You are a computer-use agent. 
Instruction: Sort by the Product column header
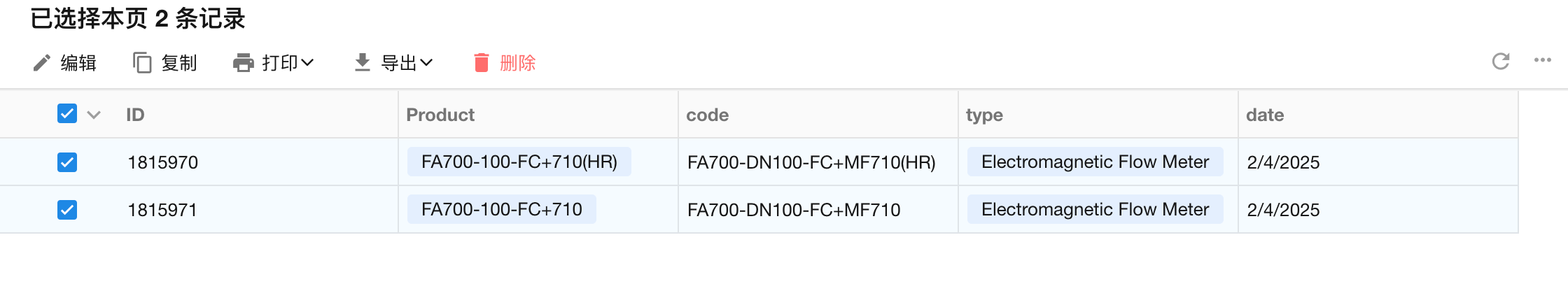[440, 115]
